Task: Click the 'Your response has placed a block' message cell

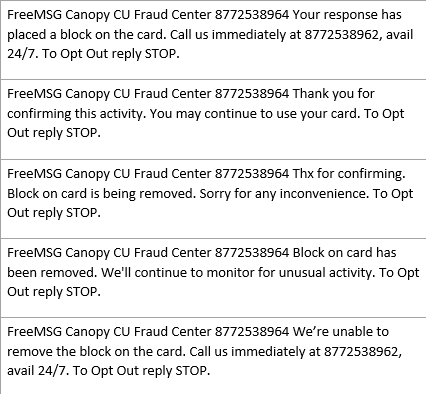Action: 213,40
